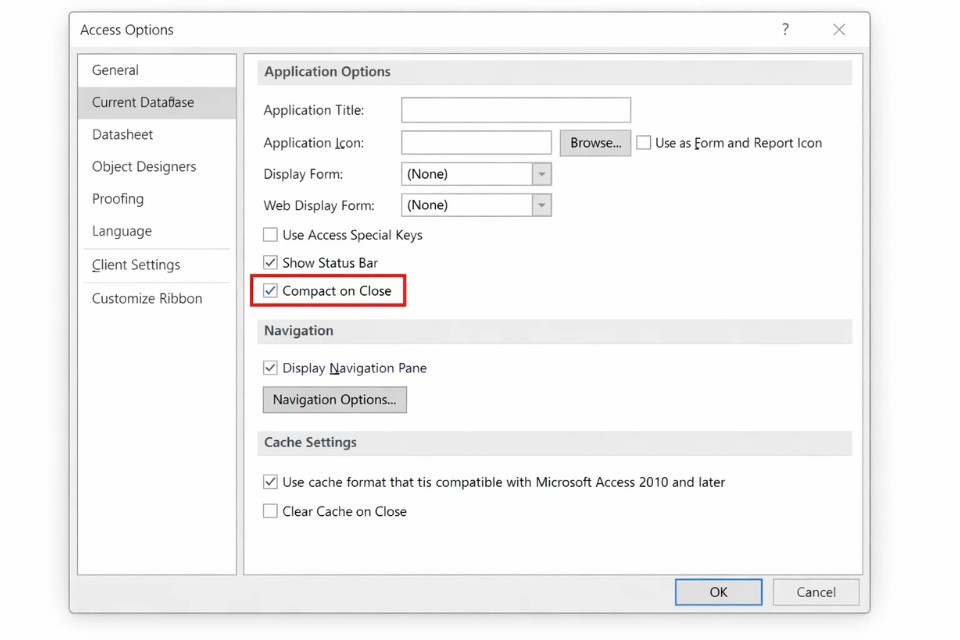Open the Display Form dropdown
This screenshot has width=960, height=640.
pyautogui.click(x=541, y=174)
